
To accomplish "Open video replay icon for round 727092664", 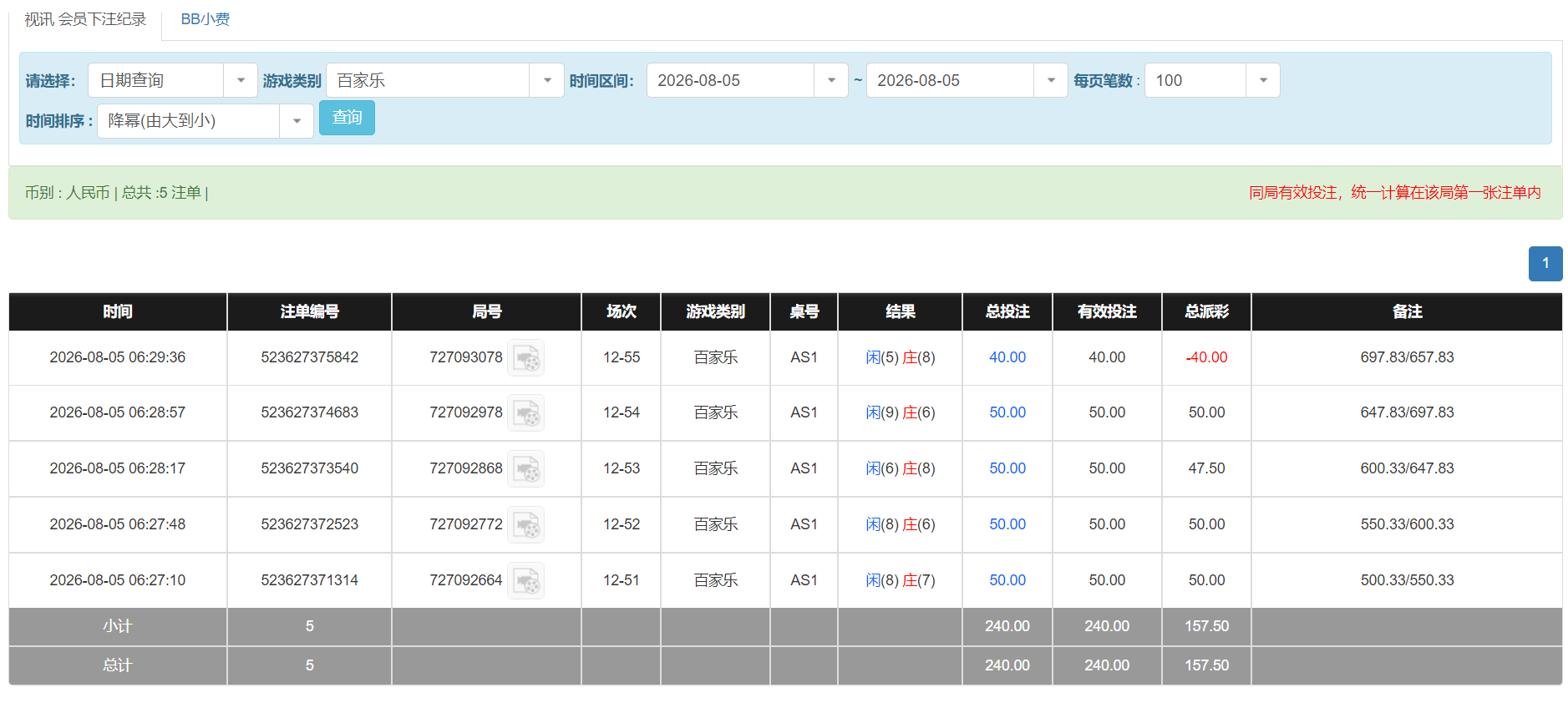I will pos(526,581).
